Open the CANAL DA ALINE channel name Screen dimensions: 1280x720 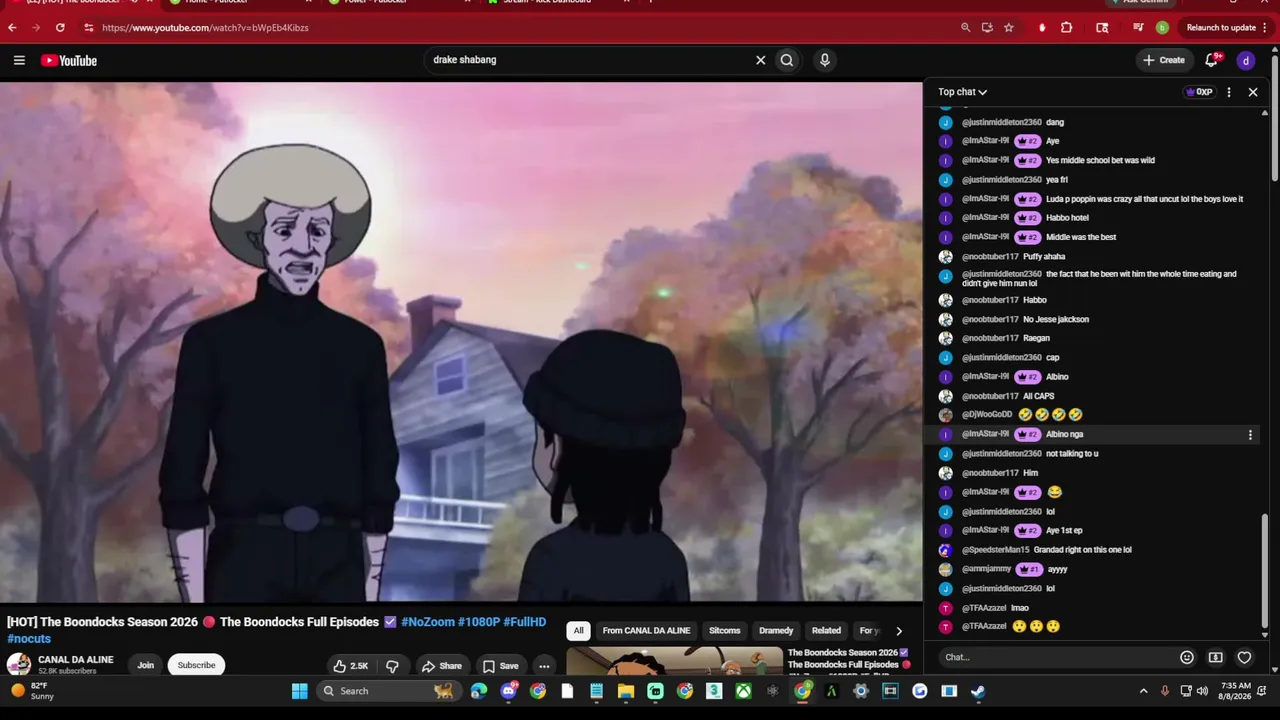[x=76, y=660]
